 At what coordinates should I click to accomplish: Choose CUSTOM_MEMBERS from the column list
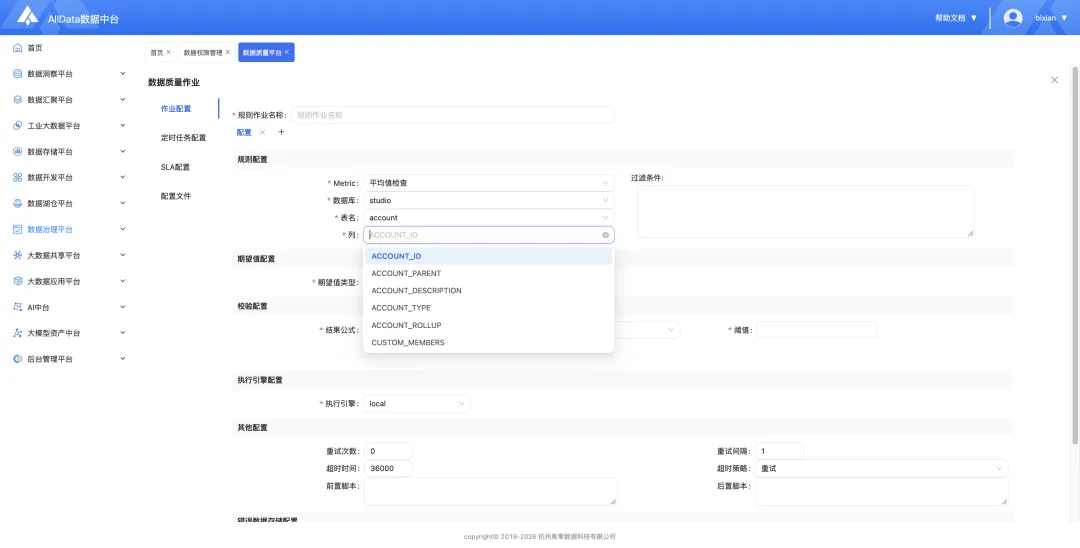click(489, 342)
